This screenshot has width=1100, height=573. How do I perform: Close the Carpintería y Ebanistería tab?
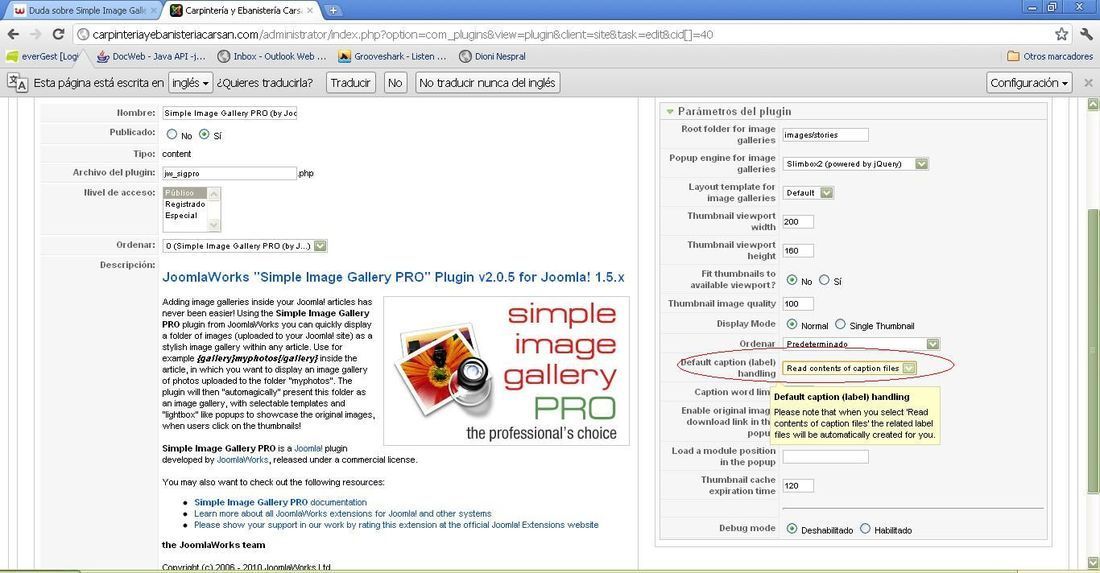311,11
